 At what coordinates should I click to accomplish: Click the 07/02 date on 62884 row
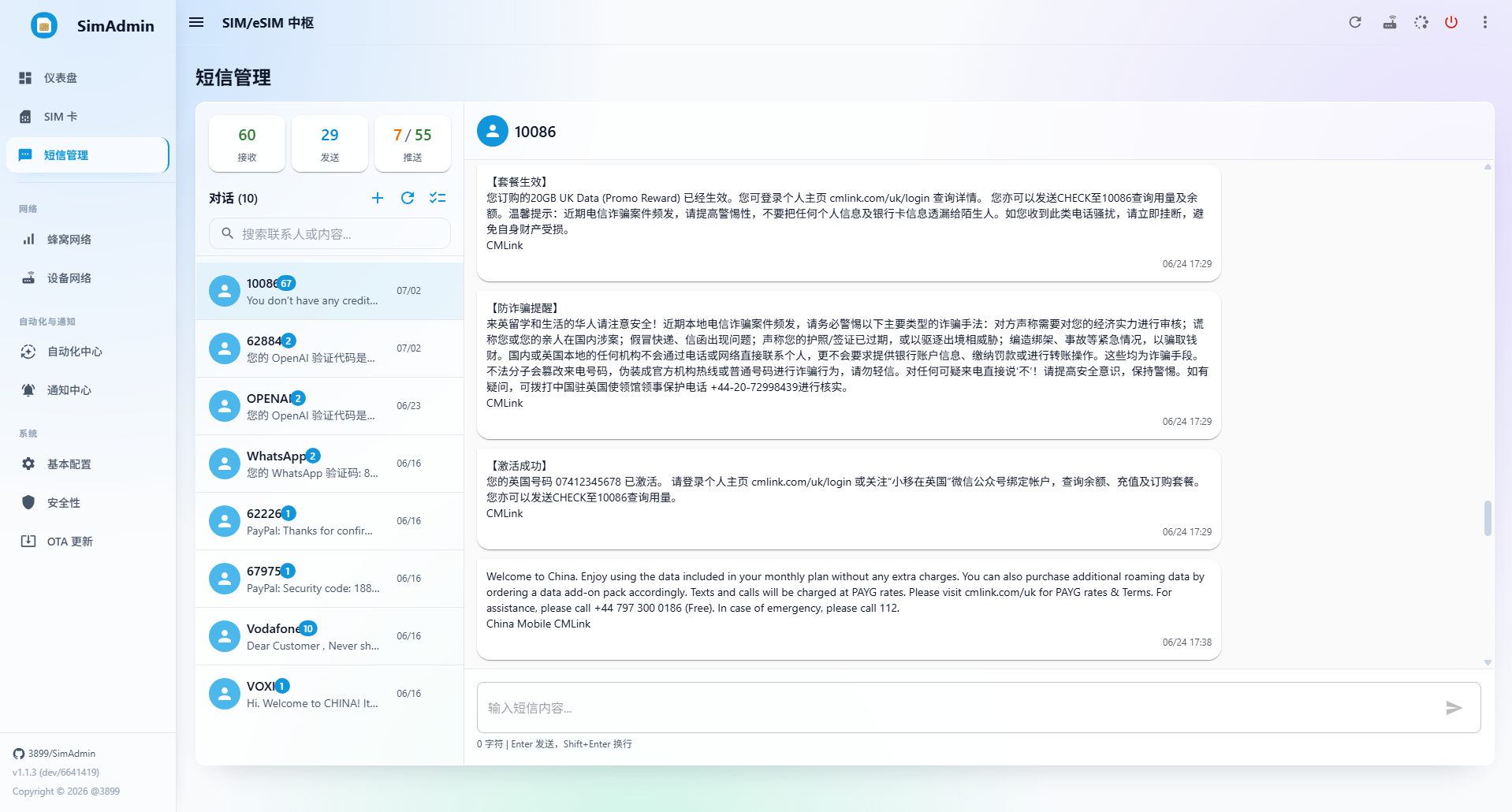[x=408, y=348]
